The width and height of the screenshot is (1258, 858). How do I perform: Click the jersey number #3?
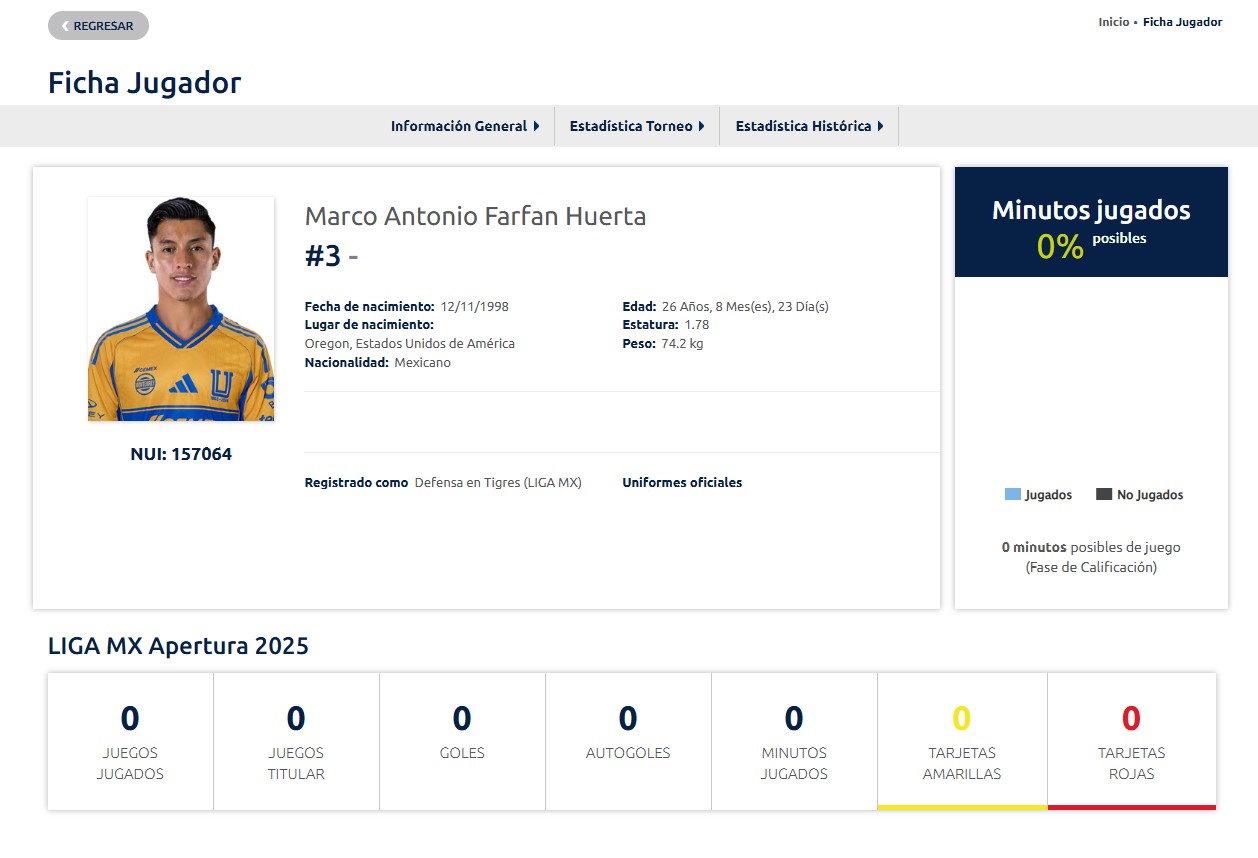click(323, 257)
